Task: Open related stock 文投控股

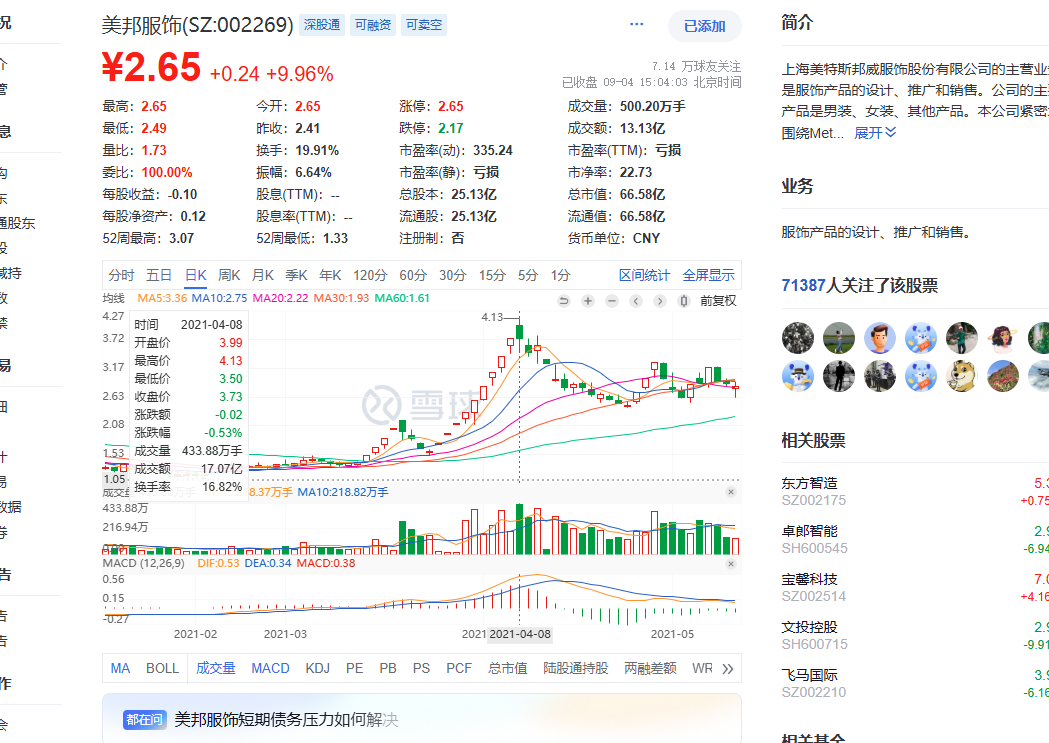Action: (809, 627)
